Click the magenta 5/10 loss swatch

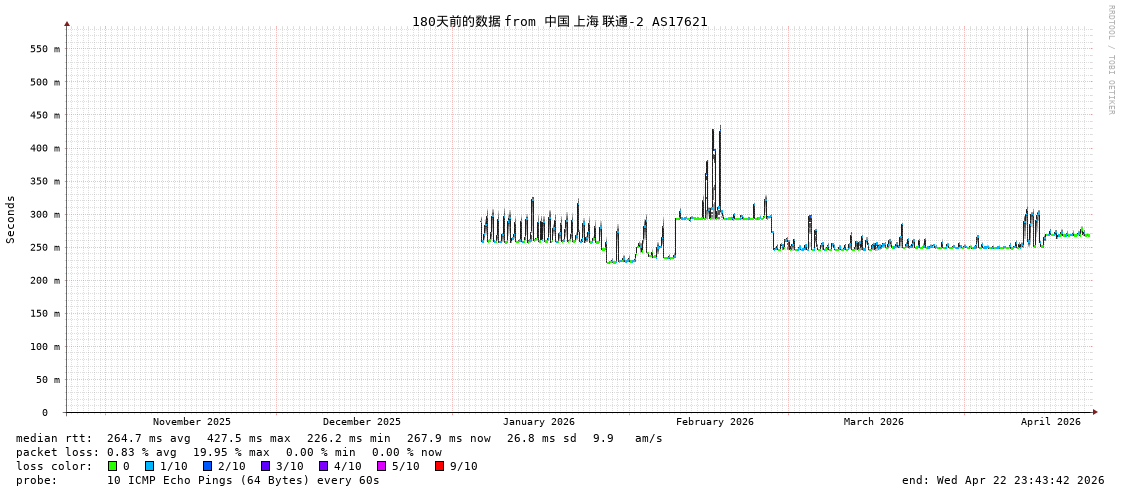tap(381, 466)
